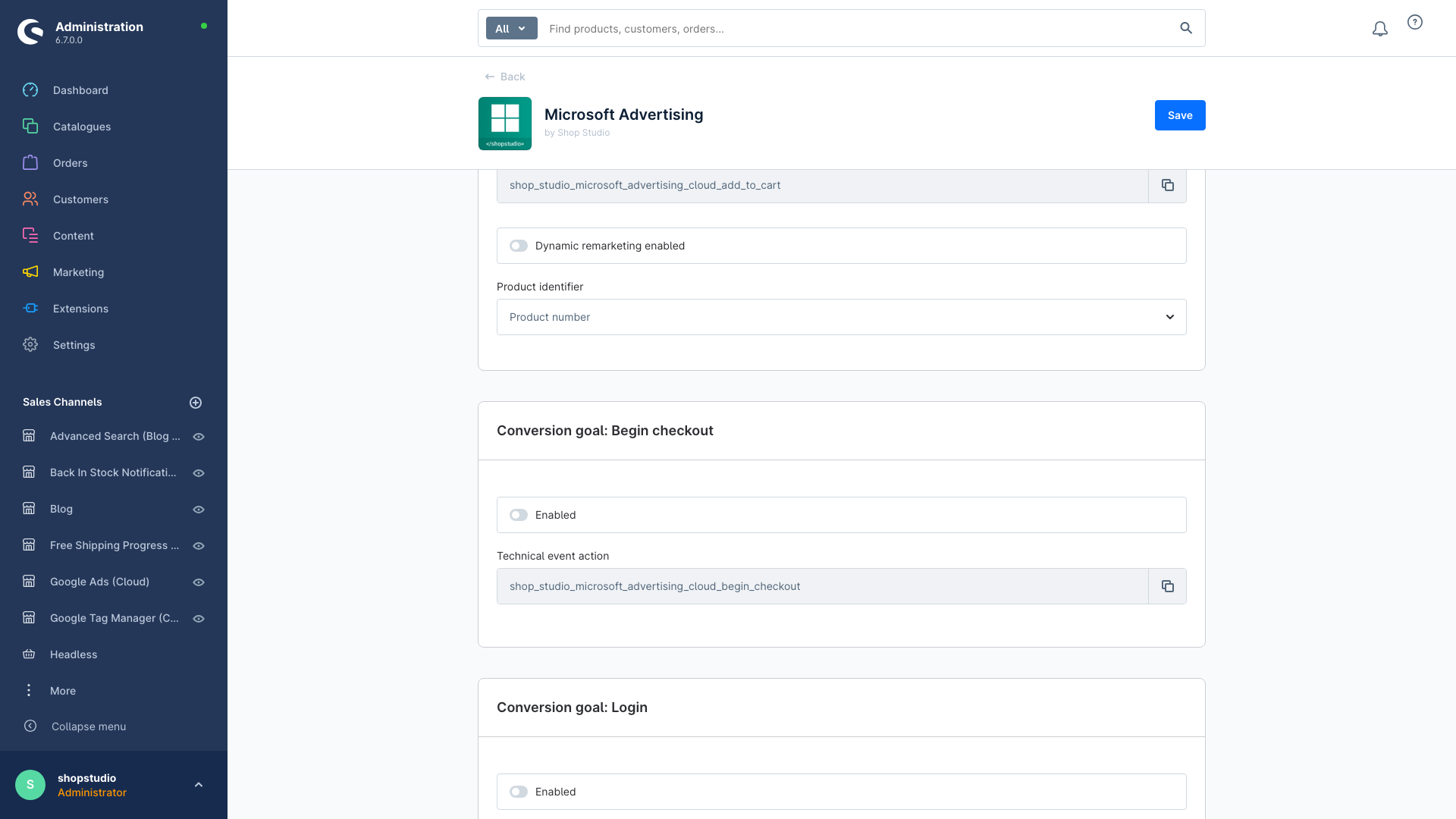Click the search magnifier icon
The height and width of the screenshot is (819, 1456).
pyautogui.click(x=1186, y=29)
